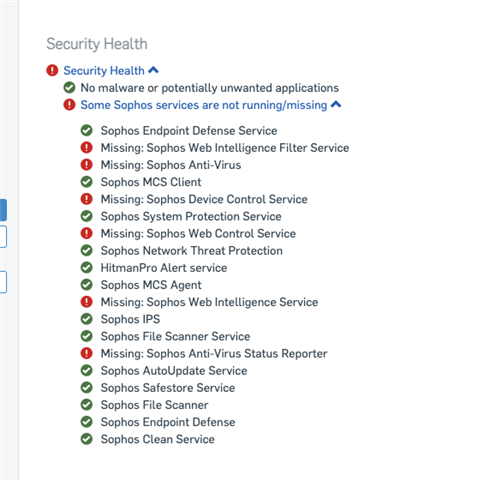Click green check beside No malware message
The height and width of the screenshot is (480, 483).
[69, 88]
